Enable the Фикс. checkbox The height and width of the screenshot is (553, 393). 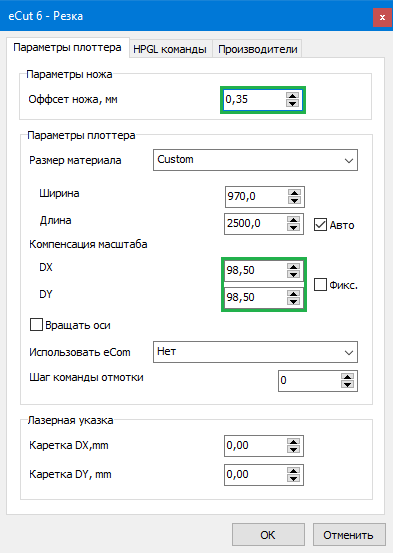(320, 284)
